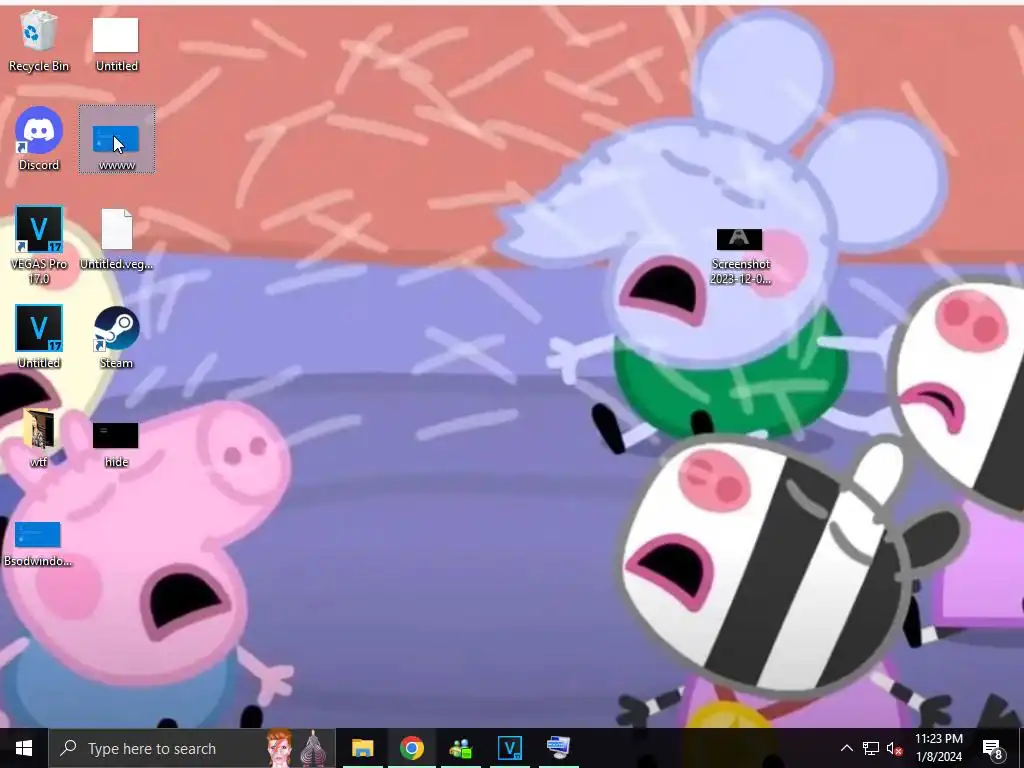Open the messenger people icon on taskbar
1024x768 pixels.
[460, 748]
